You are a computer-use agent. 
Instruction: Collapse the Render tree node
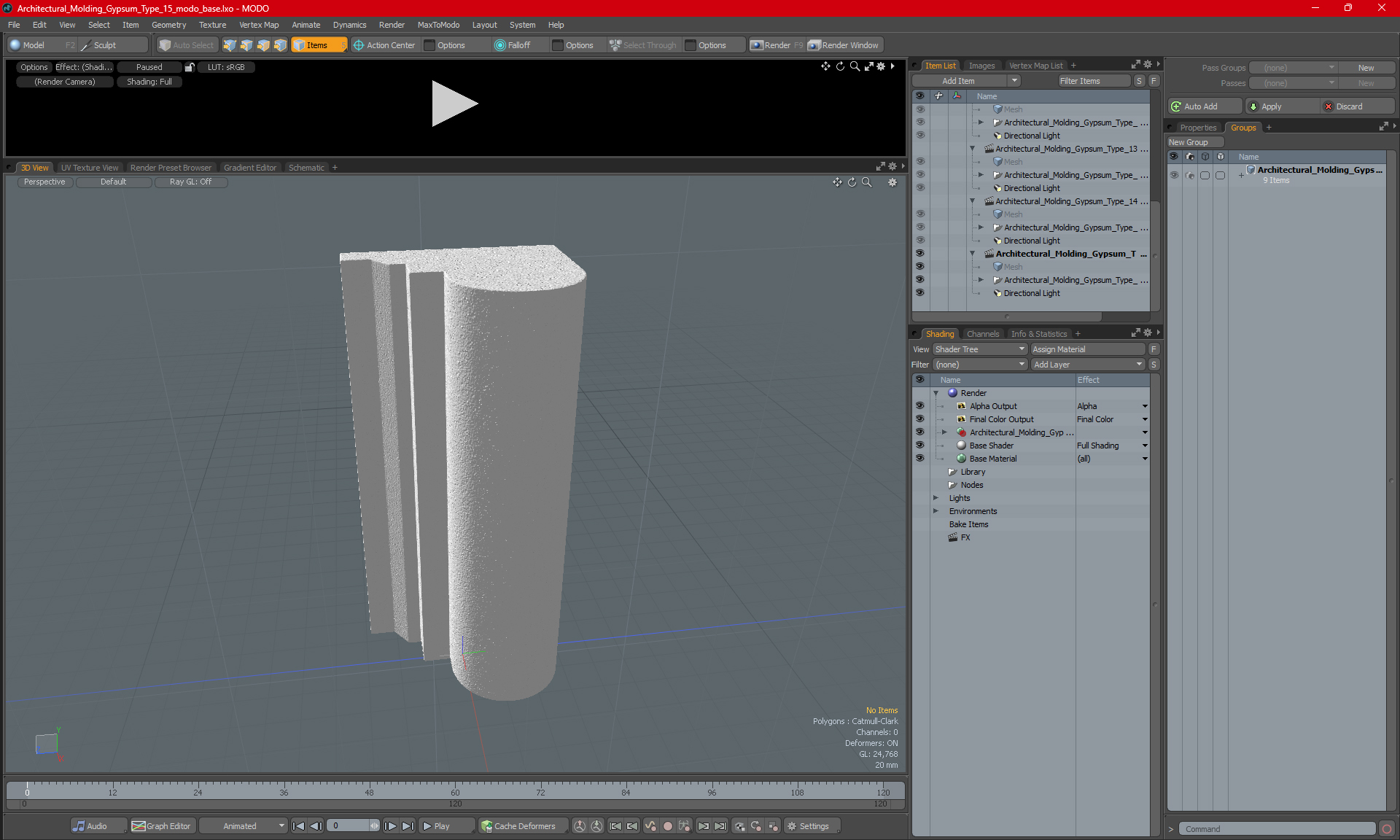coord(936,393)
